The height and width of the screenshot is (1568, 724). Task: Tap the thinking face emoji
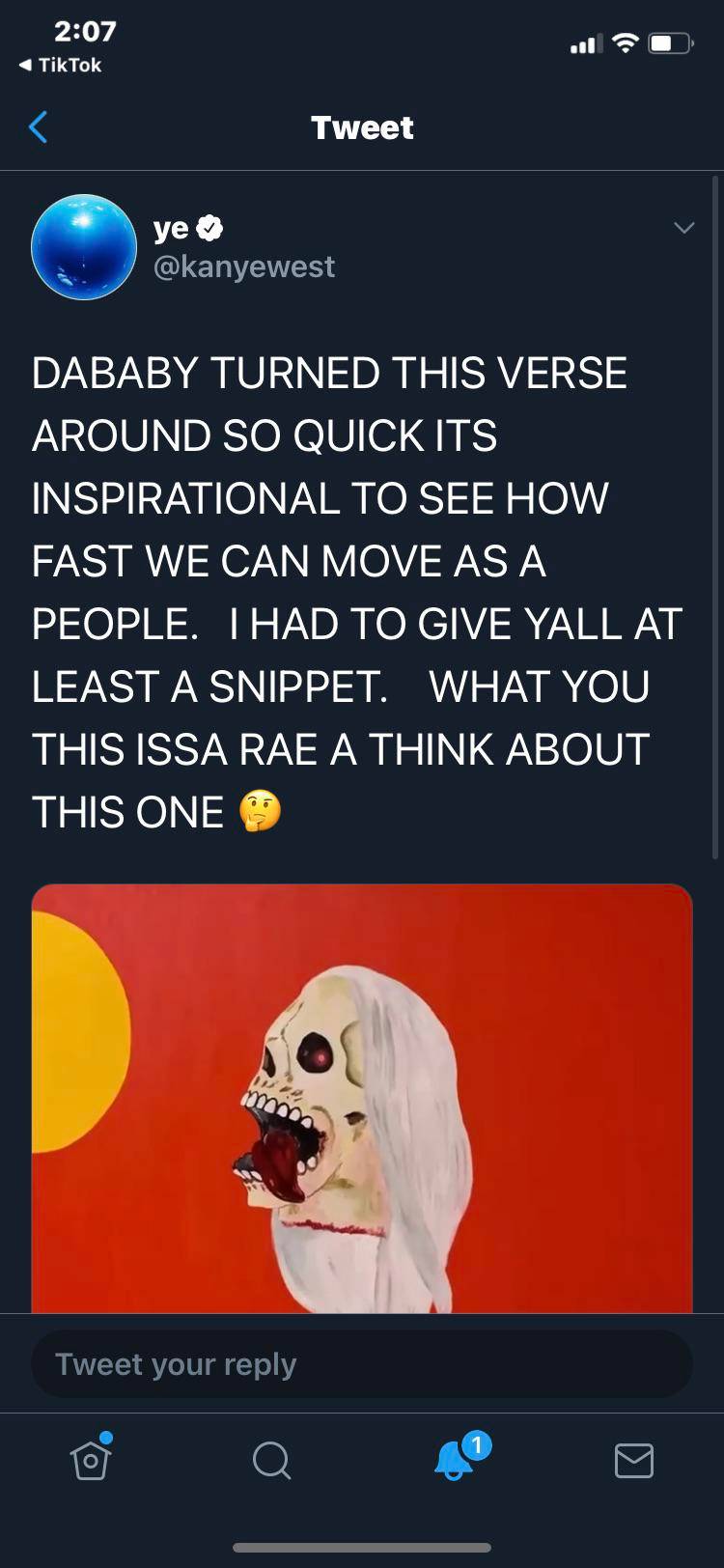[x=261, y=811]
